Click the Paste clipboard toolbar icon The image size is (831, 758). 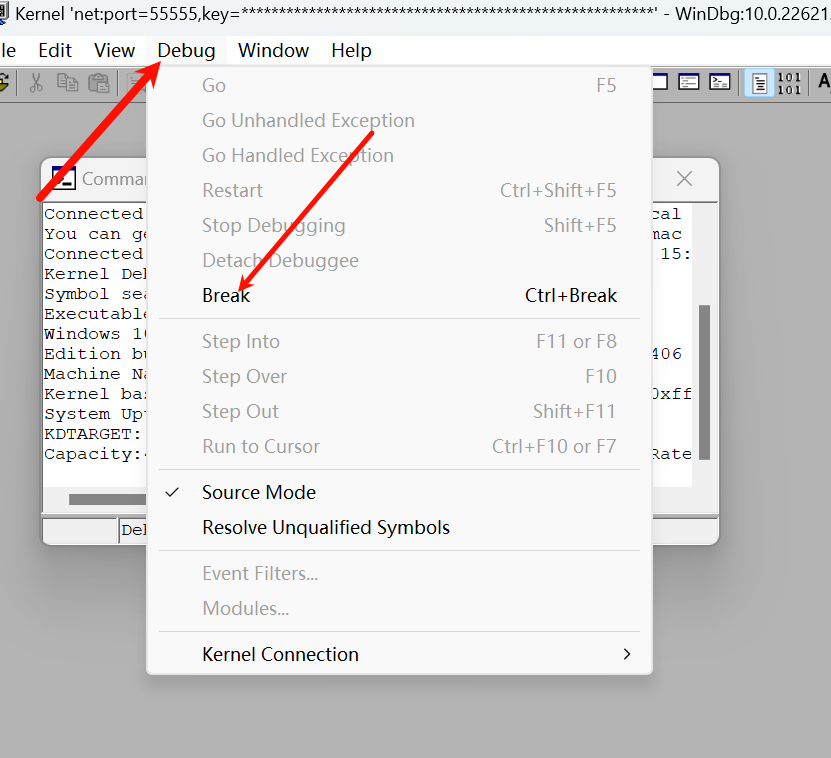coord(98,83)
